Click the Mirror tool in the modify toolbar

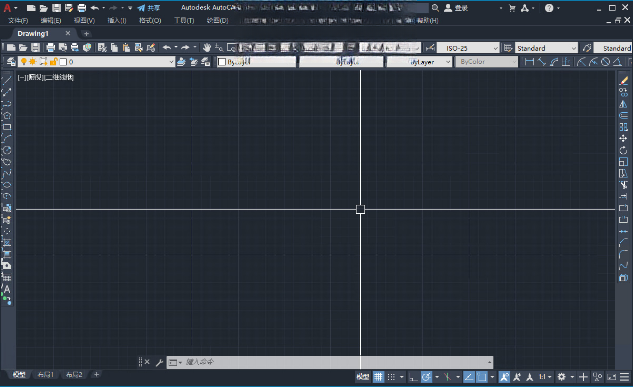pyautogui.click(x=624, y=104)
